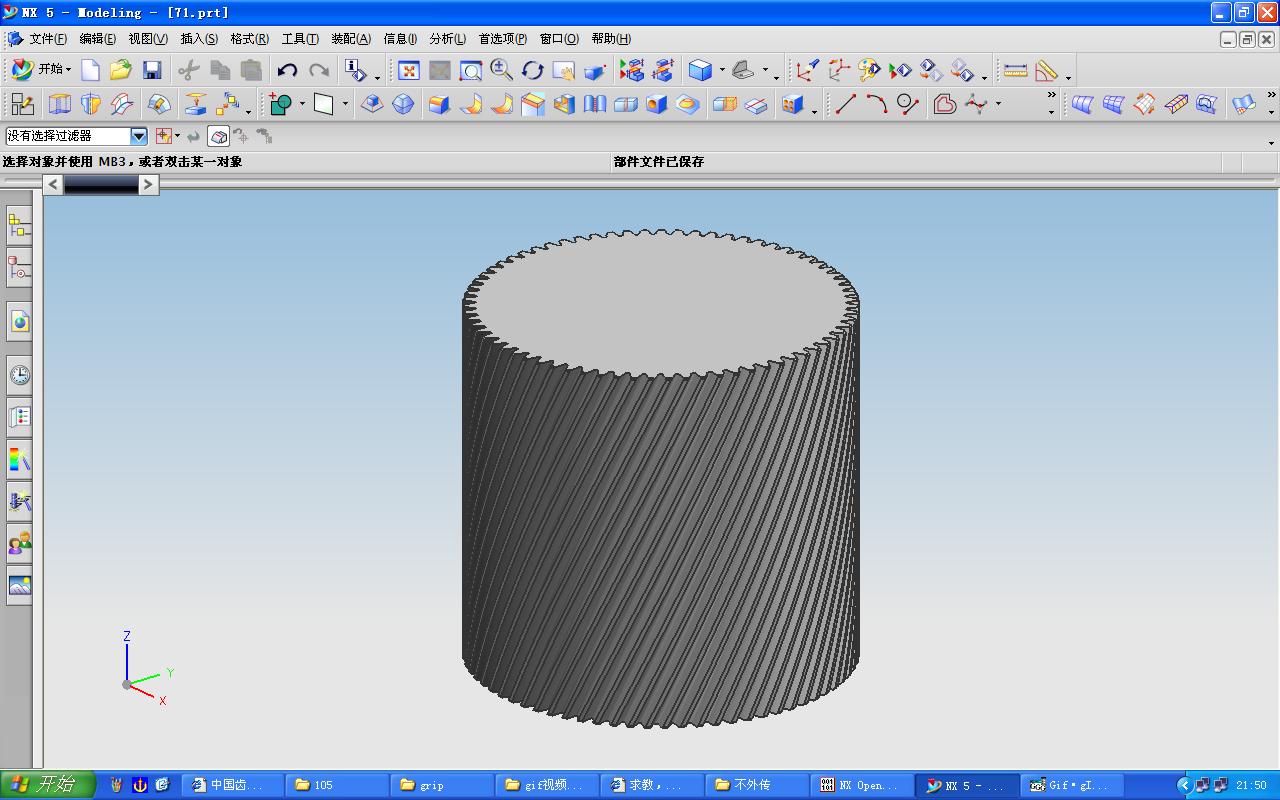Expand the rendering style dropdown arrow
The image size is (1280, 800).
[x=720, y=70]
